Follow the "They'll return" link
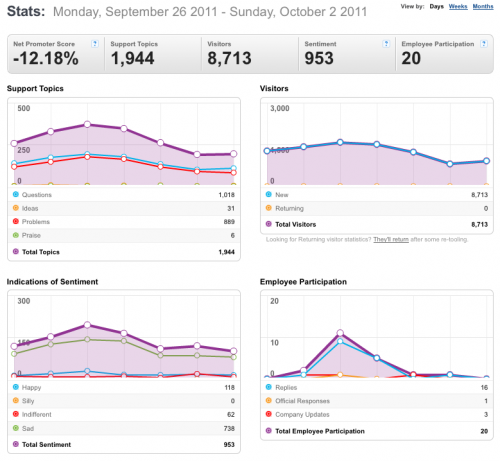This screenshot has width=500, height=461. tap(391, 239)
